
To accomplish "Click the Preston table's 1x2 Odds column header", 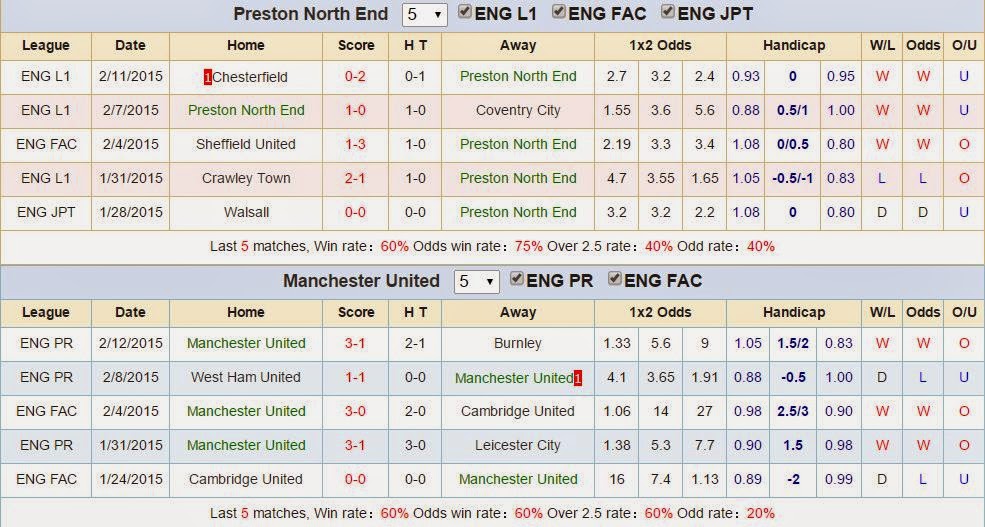I will tap(660, 46).
